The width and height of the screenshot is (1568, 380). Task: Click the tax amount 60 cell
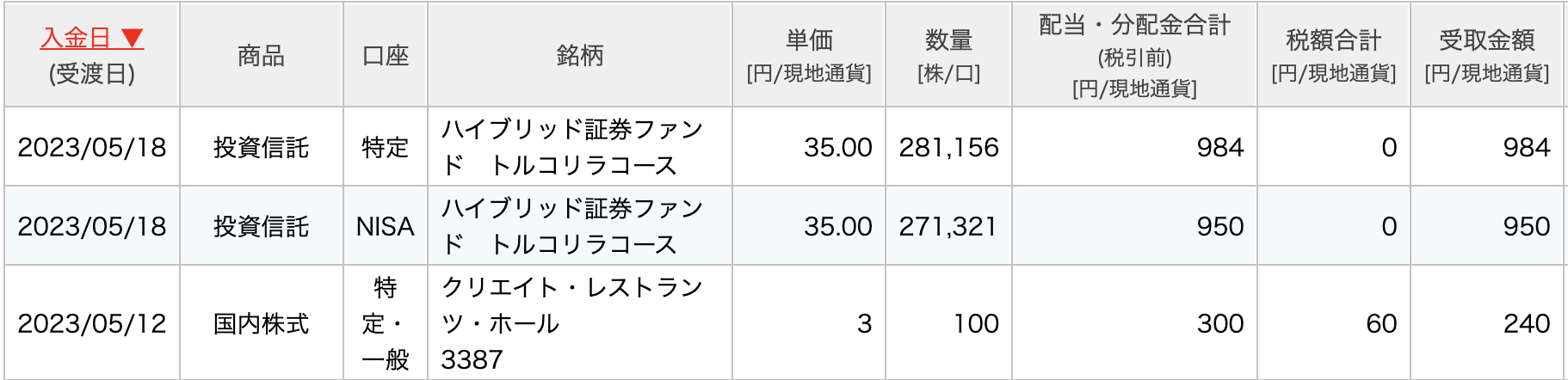[1380, 323]
